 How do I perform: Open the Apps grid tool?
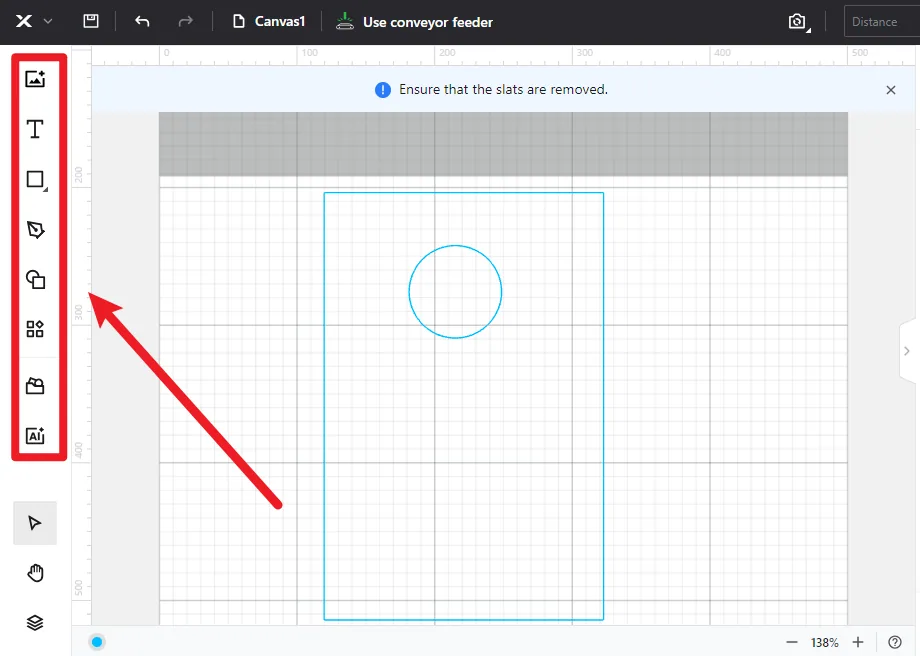(35, 329)
